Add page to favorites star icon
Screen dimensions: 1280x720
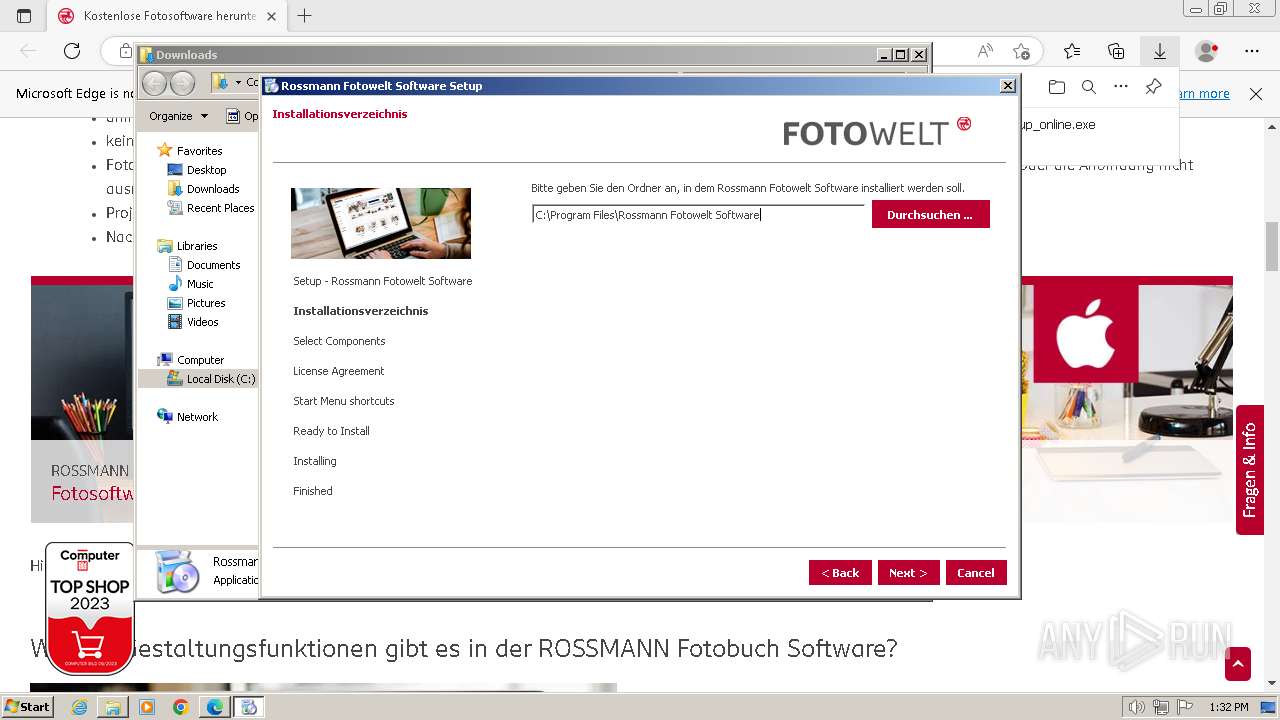[1021, 51]
